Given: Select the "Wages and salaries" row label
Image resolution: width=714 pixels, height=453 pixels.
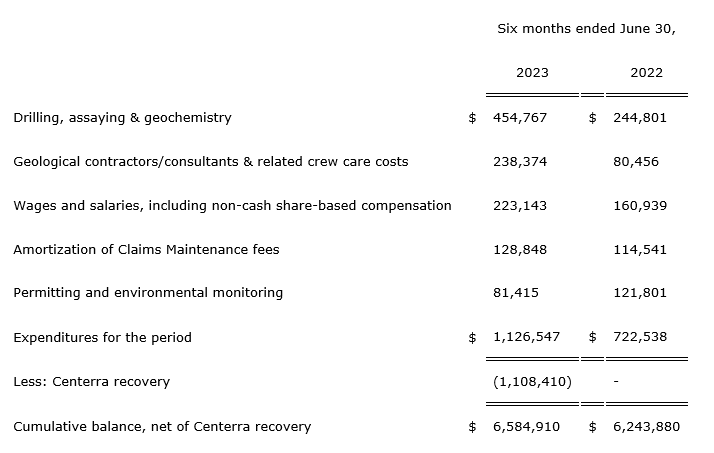Looking at the screenshot, I should pyautogui.click(x=232, y=205).
